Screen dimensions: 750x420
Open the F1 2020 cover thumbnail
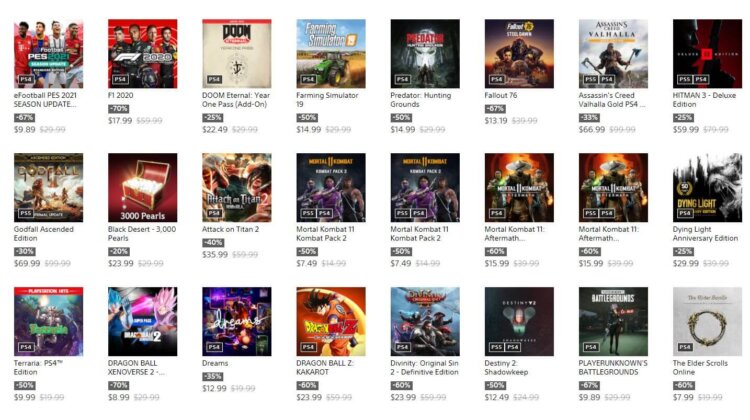pos(143,54)
